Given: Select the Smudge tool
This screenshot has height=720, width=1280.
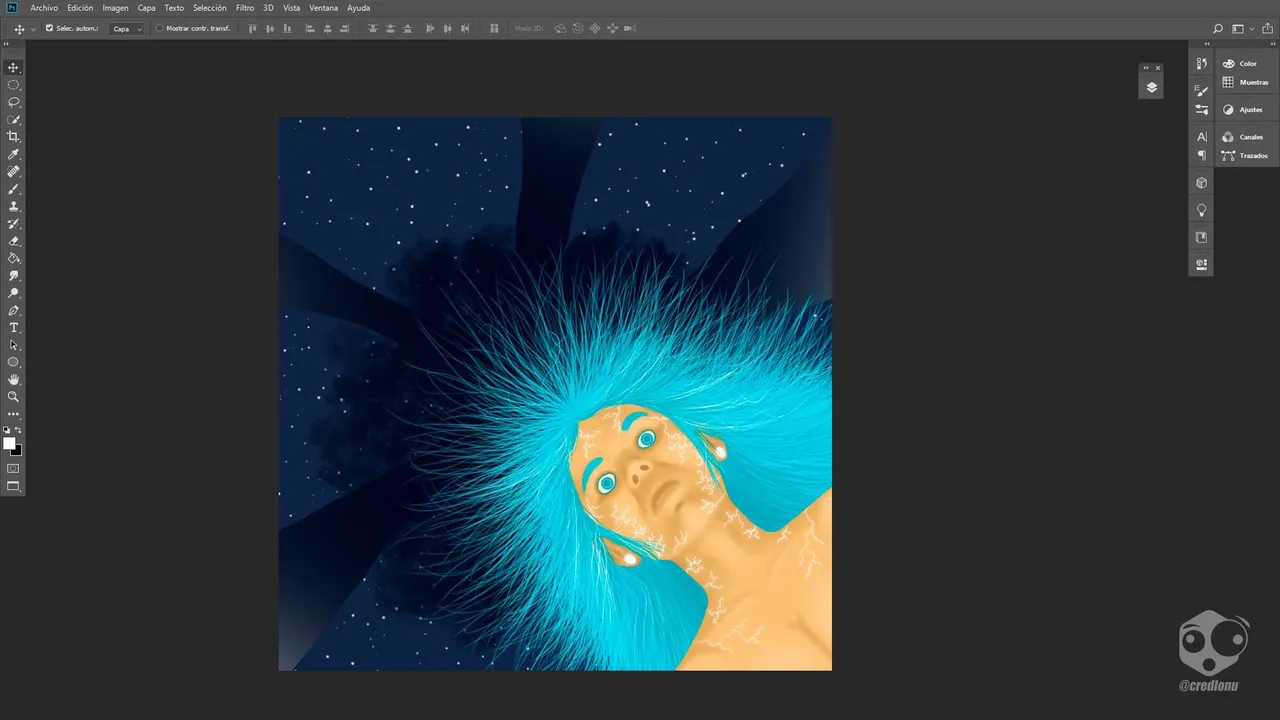Looking at the screenshot, I should click(x=14, y=275).
